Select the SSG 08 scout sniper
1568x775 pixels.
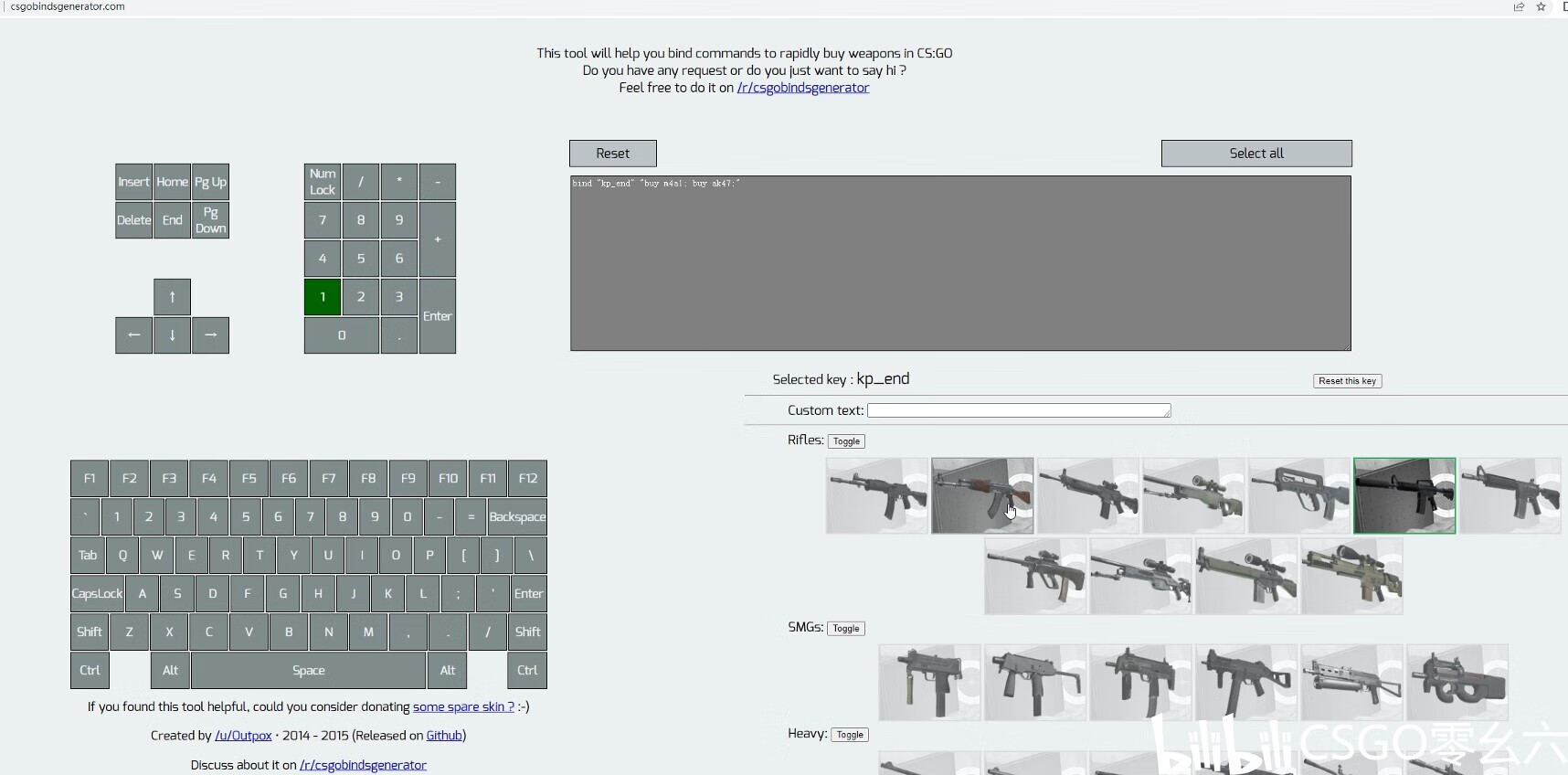click(x=1141, y=576)
